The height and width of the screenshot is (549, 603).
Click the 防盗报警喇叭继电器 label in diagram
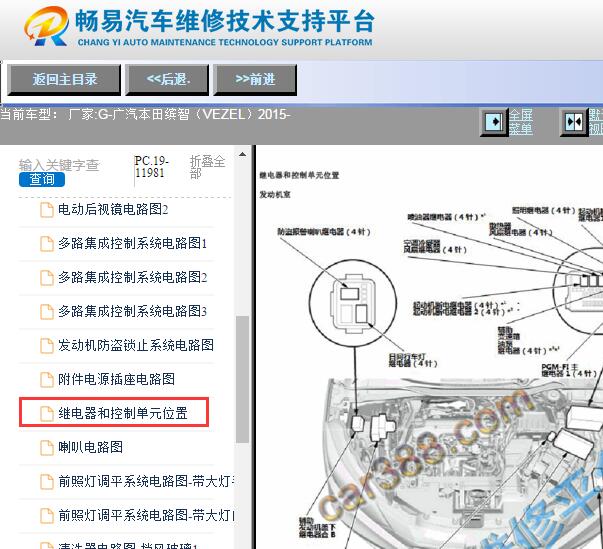324,231
